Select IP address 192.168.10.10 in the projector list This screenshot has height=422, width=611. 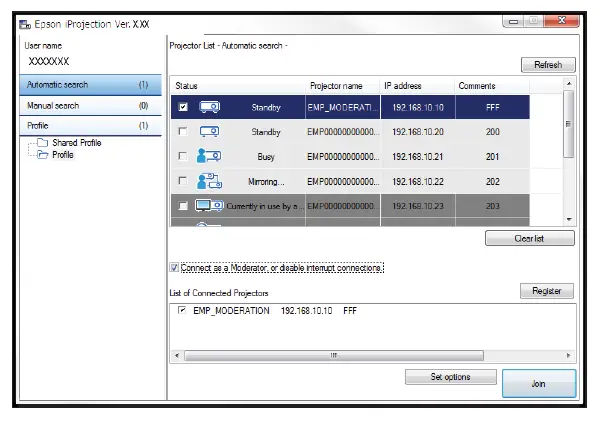click(x=418, y=107)
